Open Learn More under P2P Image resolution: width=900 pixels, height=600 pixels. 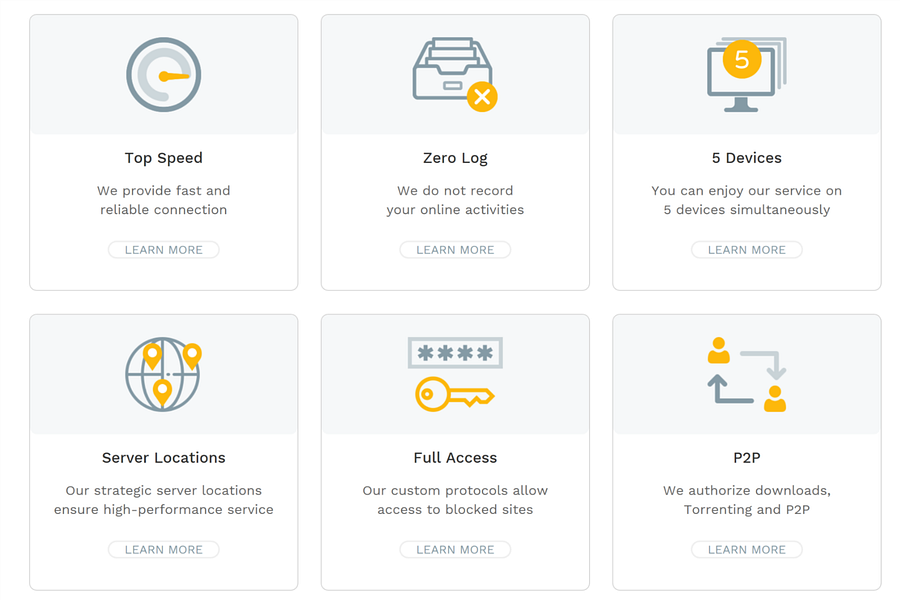(x=746, y=549)
